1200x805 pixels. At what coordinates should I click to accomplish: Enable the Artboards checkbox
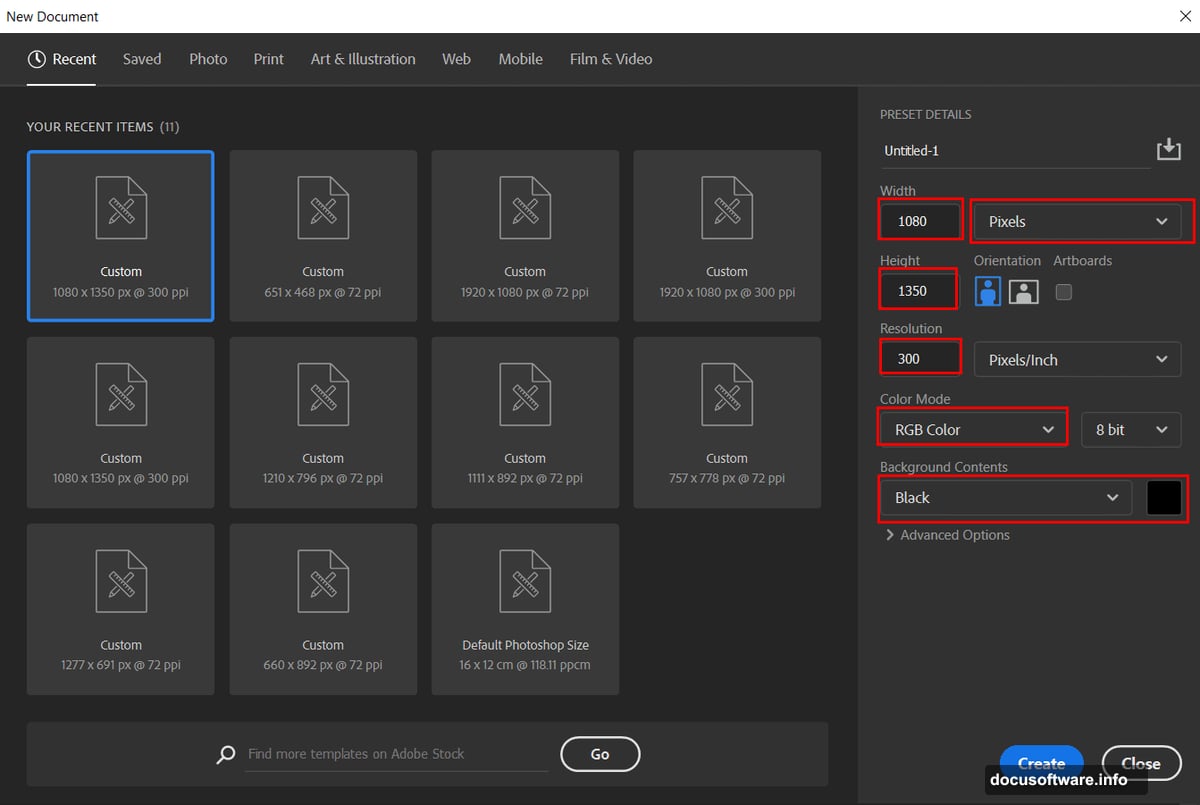pyautogui.click(x=1064, y=292)
